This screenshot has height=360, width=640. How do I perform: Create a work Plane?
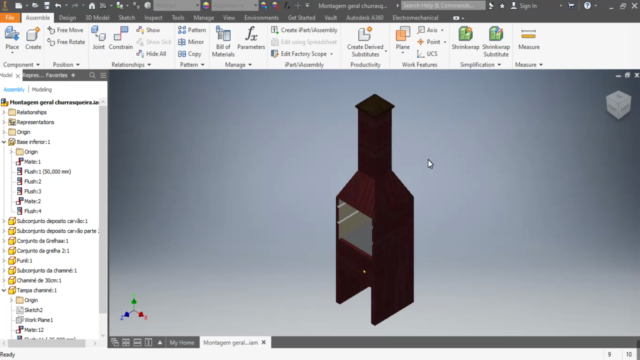click(402, 39)
